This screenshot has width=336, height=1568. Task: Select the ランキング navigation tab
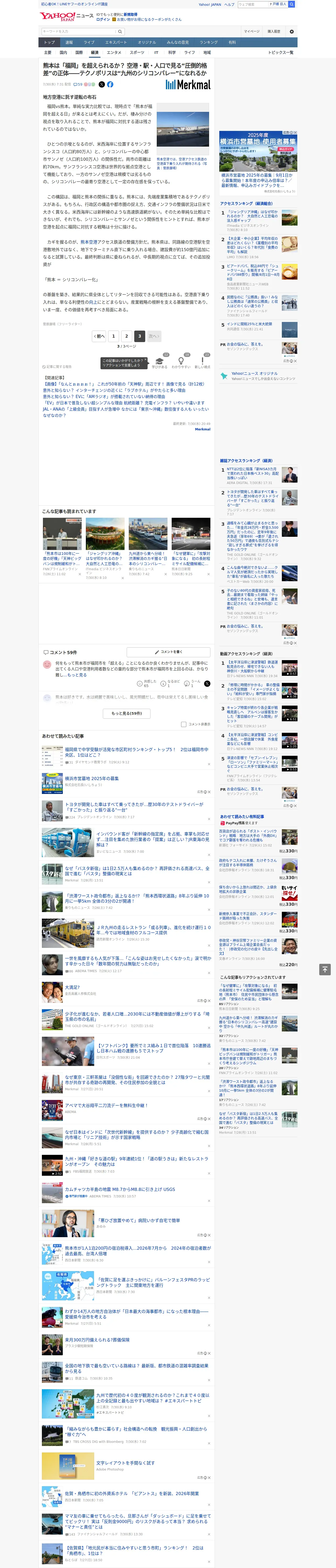click(209, 43)
